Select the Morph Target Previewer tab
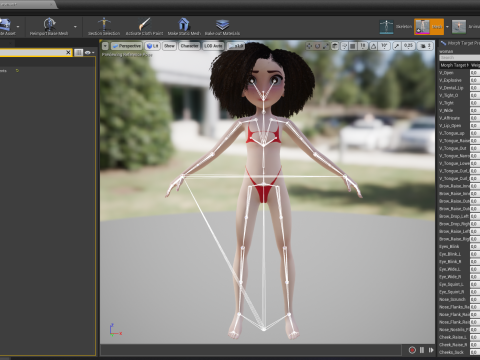 pyautogui.click(x=460, y=43)
